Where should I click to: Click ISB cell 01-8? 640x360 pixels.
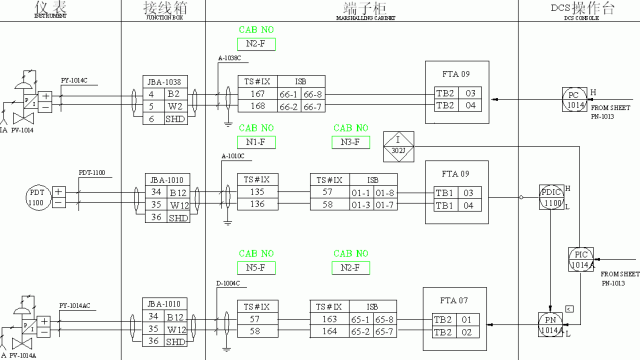coord(385,193)
